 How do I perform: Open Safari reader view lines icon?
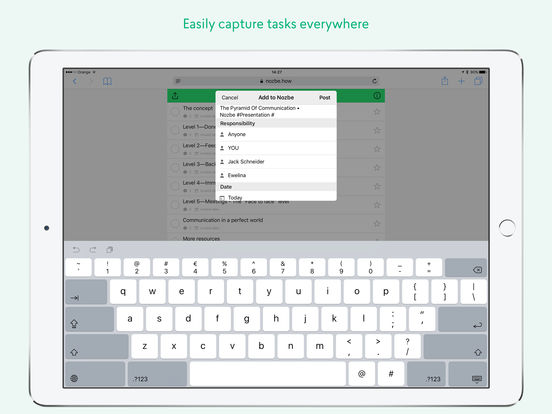(x=178, y=81)
